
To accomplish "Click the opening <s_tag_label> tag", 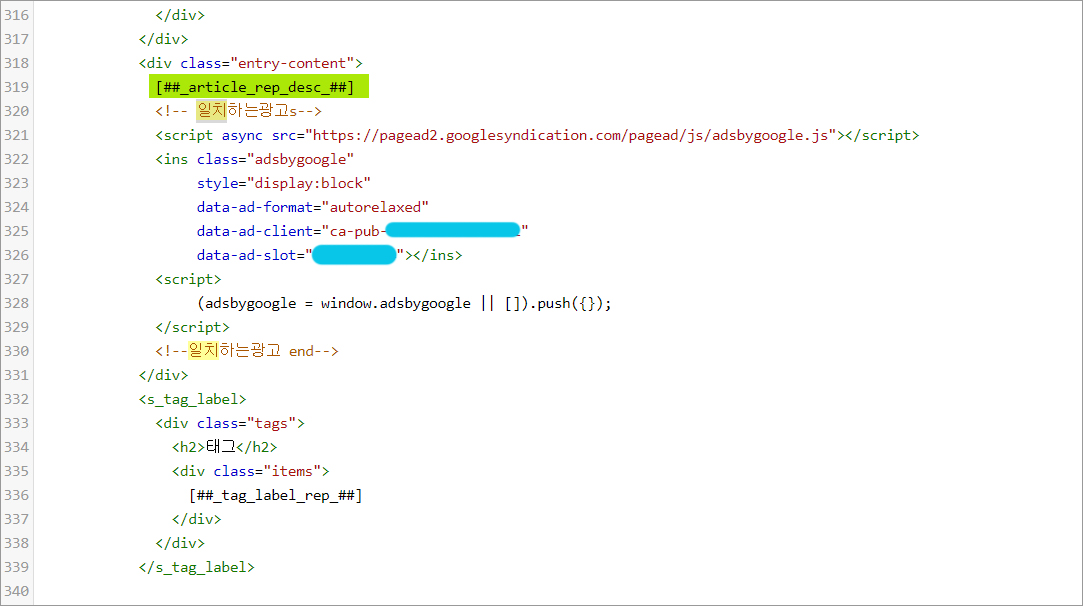I will pyautogui.click(x=193, y=399).
